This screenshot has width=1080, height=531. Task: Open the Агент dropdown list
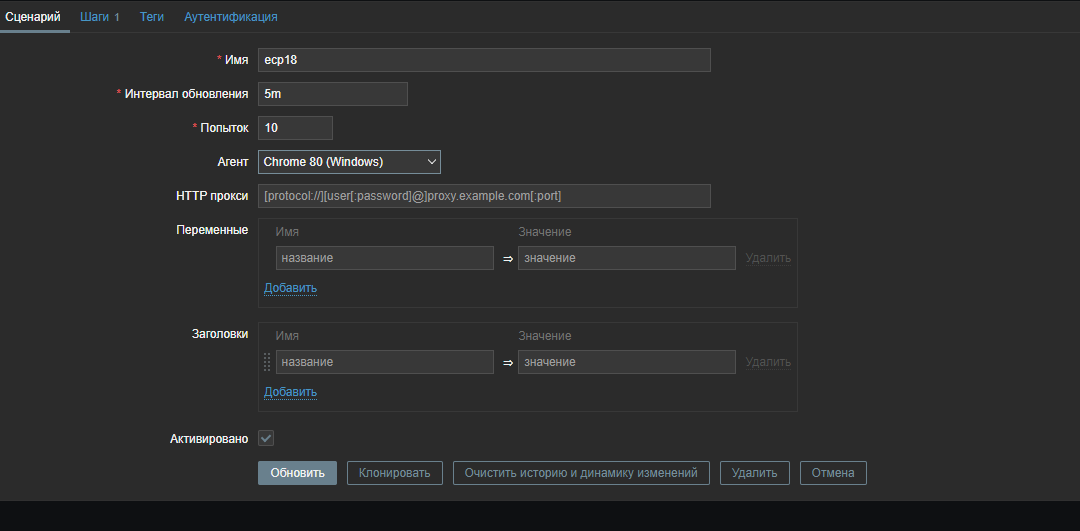click(349, 162)
